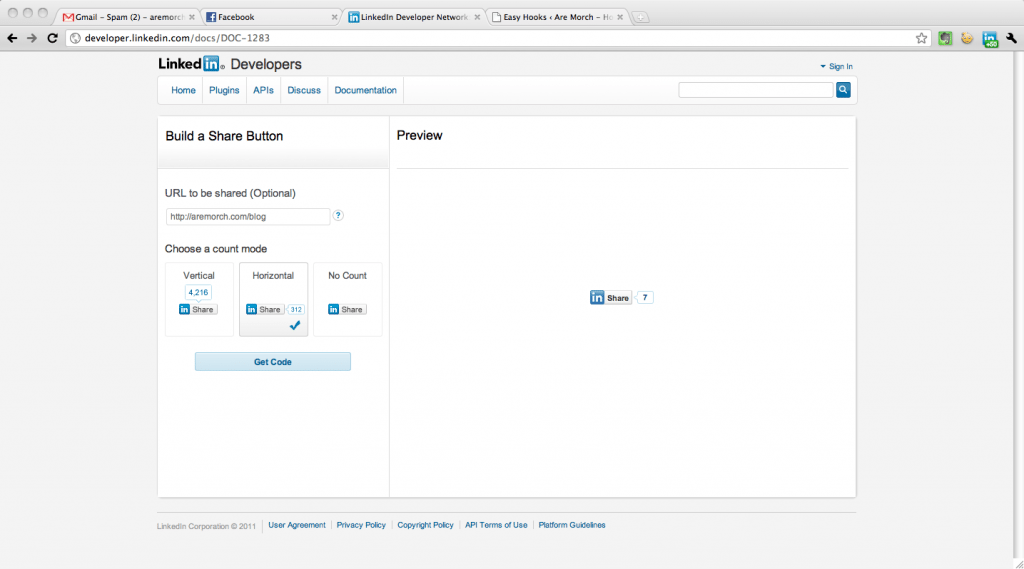The width and height of the screenshot is (1024, 569).
Task: Open the Platform Guidelines link
Action: (572, 525)
